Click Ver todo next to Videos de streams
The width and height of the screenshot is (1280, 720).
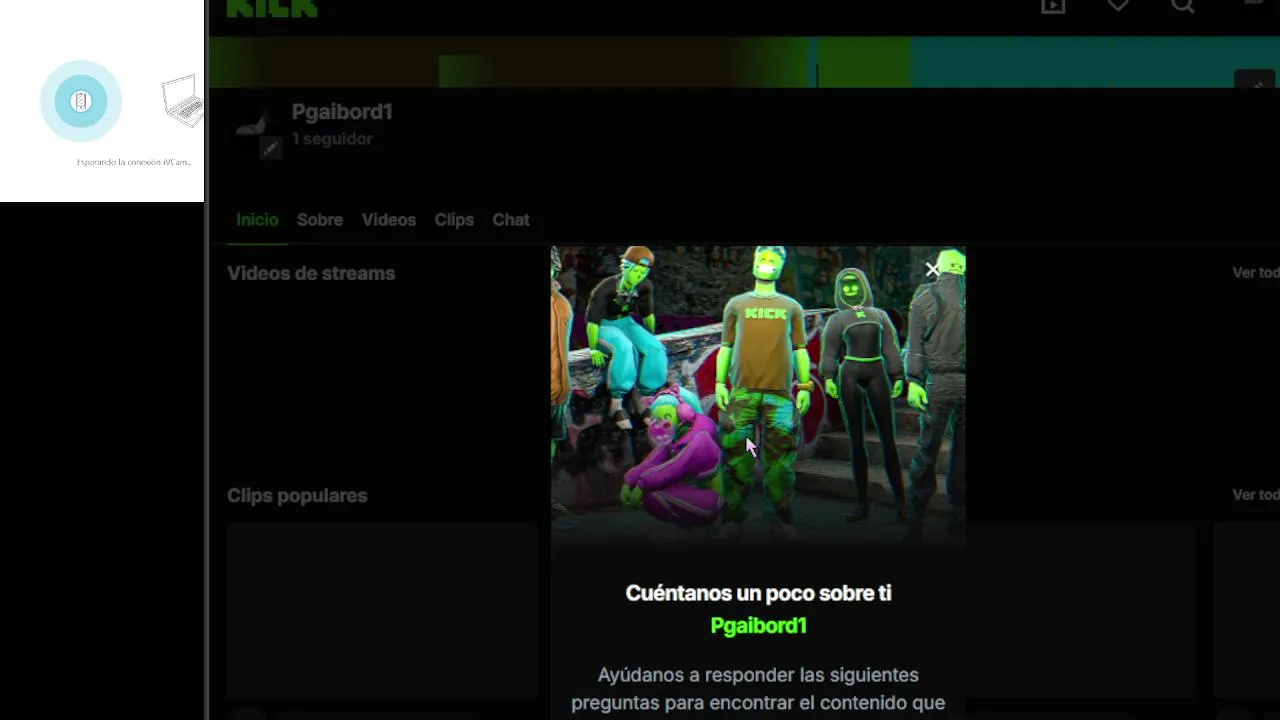pyautogui.click(x=1255, y=273)
